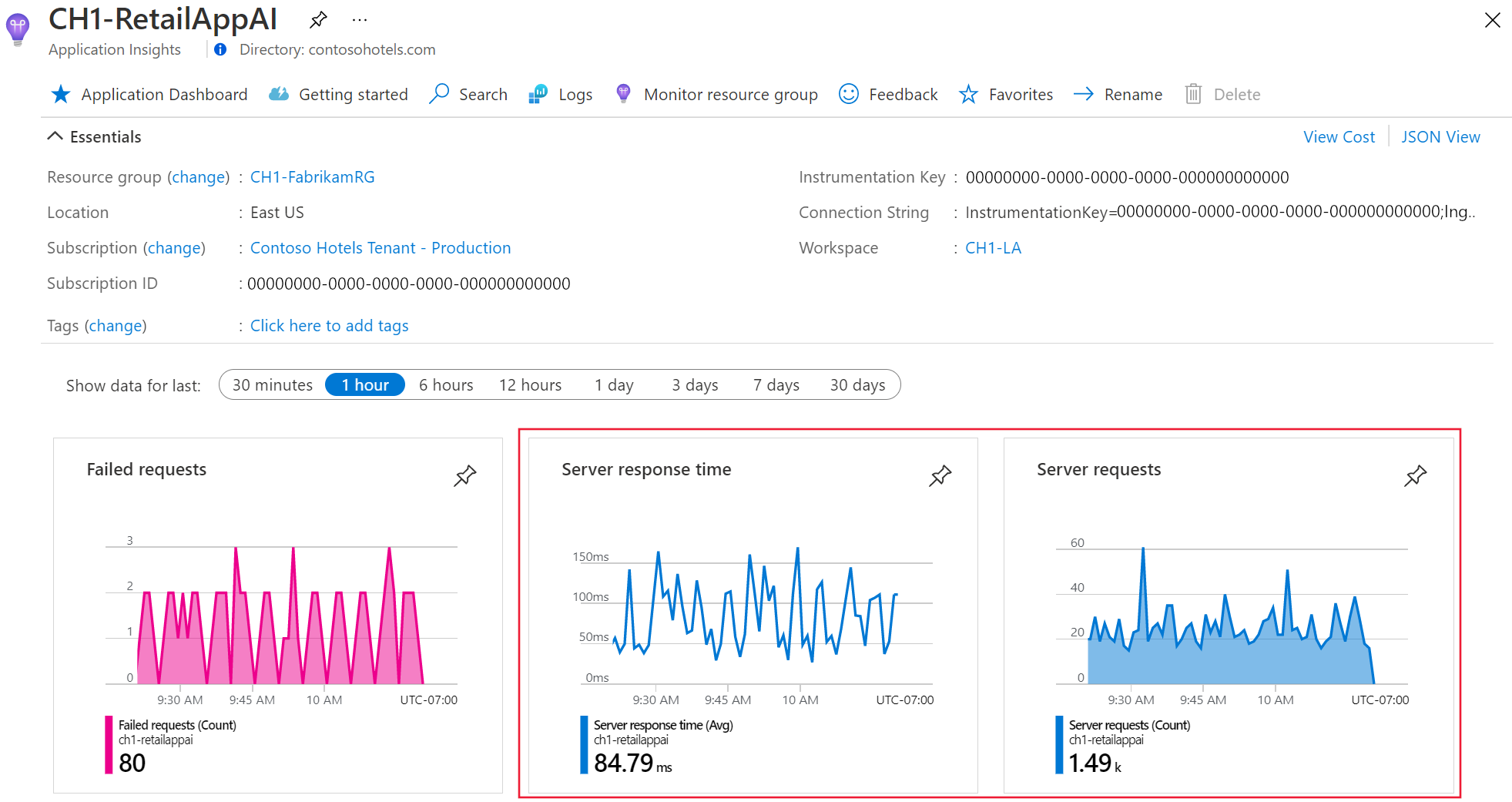Viewport: 1512px width, 802px height.
Task: Pin CH1-RetailAppAI using the pin icon
Action: click(x=317, y=19)
